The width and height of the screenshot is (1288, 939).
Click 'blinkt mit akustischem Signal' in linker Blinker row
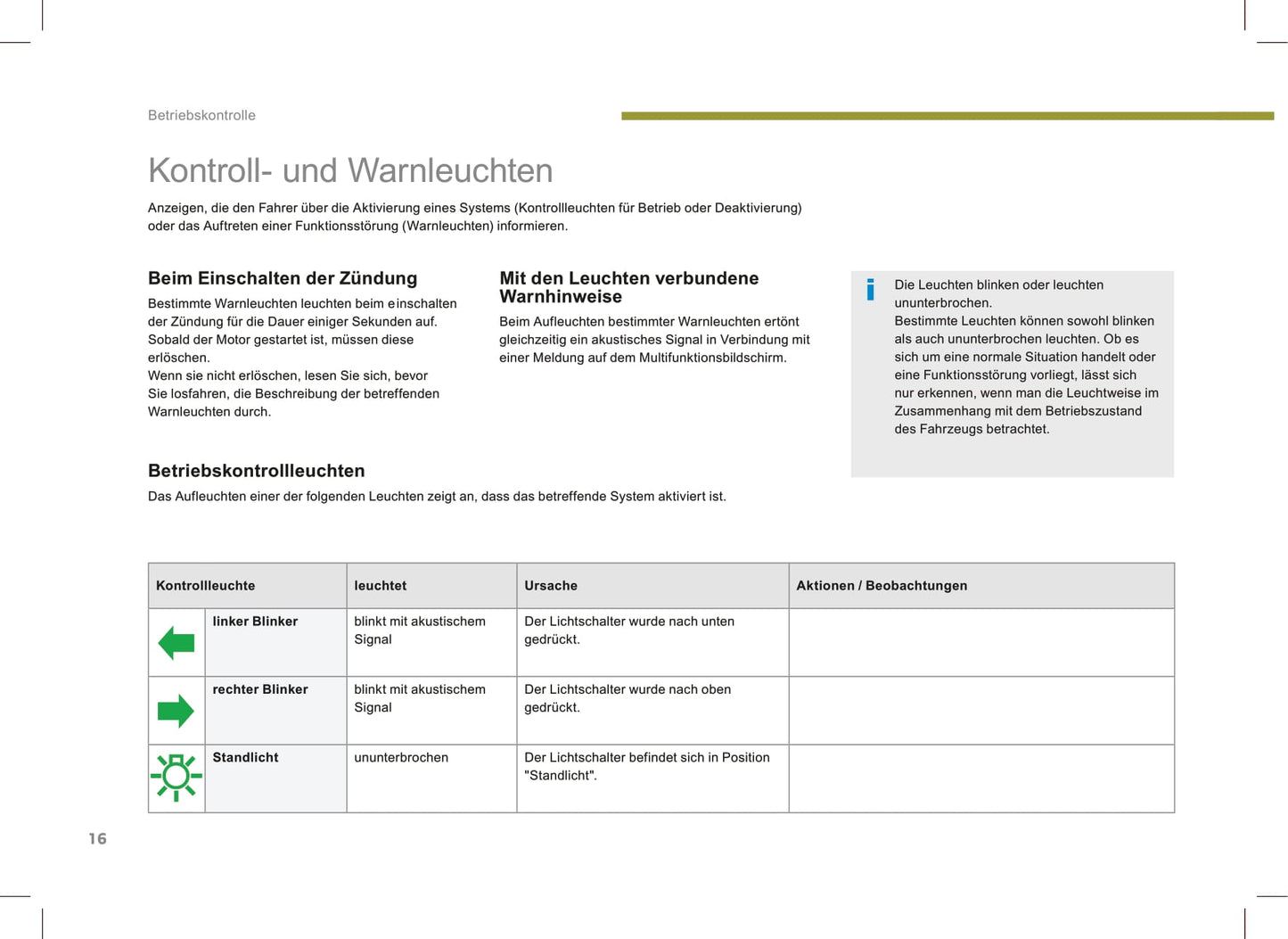coord(431,642)
